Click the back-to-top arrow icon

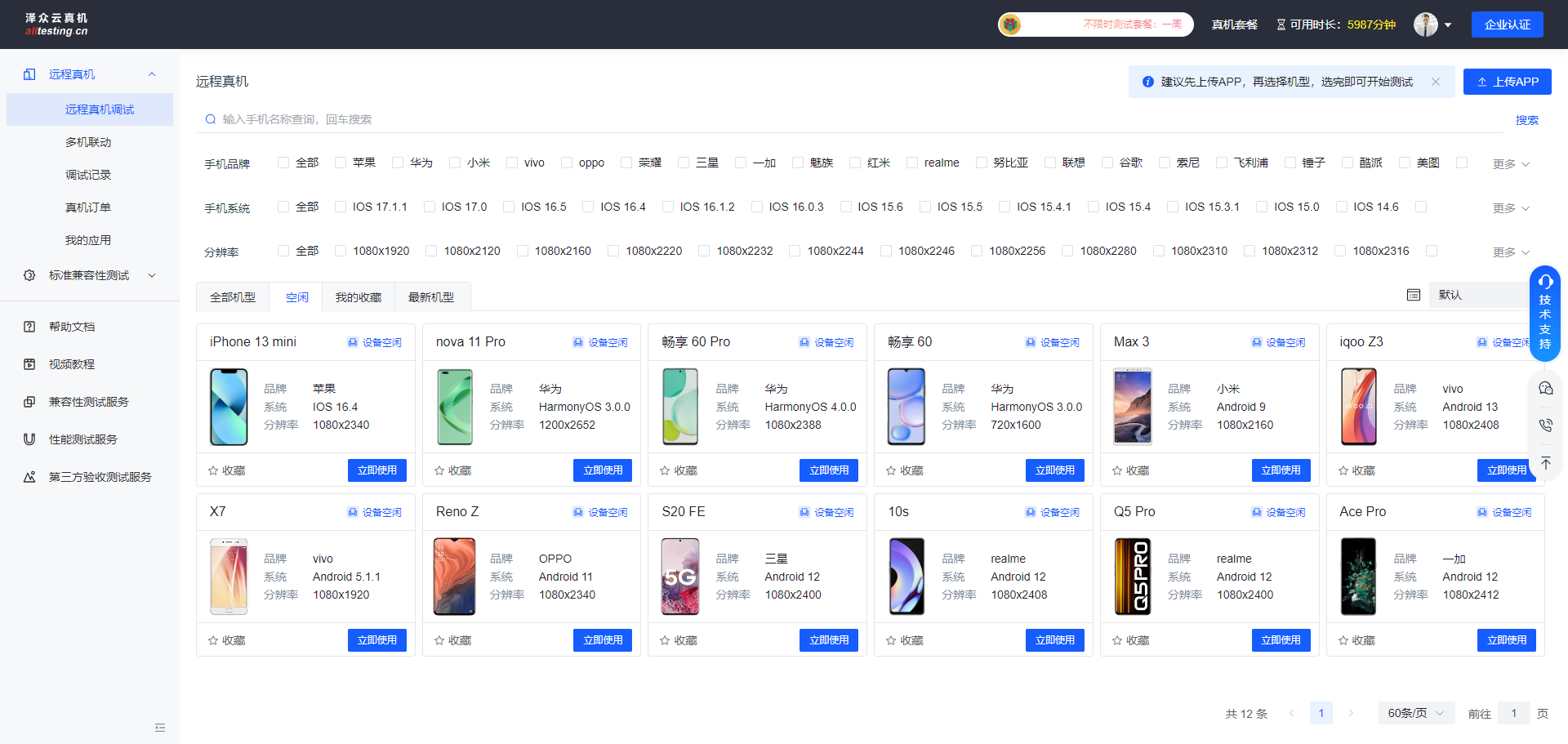[1546, 463]
